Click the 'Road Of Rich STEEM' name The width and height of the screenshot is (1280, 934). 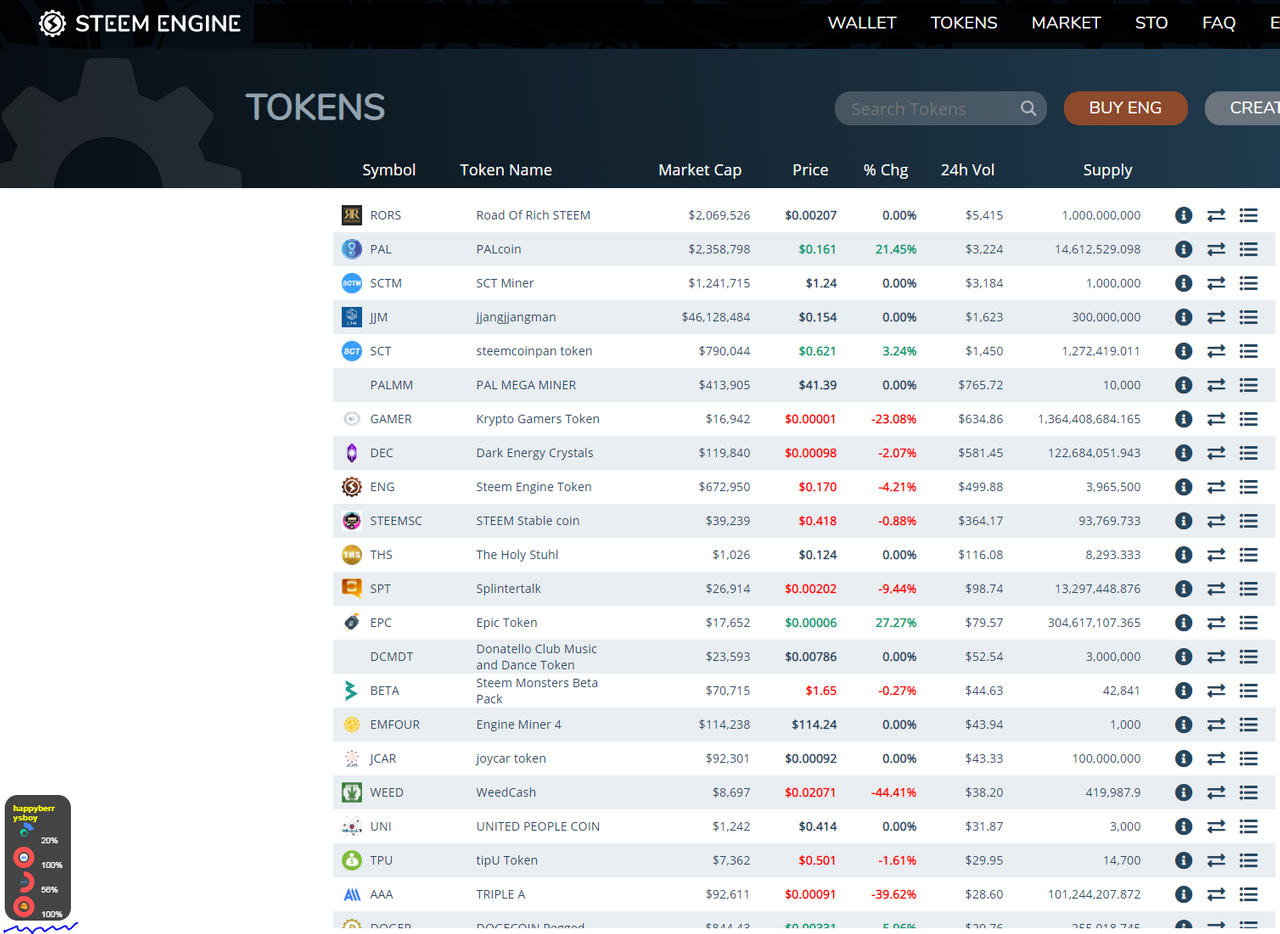(533, 215)
